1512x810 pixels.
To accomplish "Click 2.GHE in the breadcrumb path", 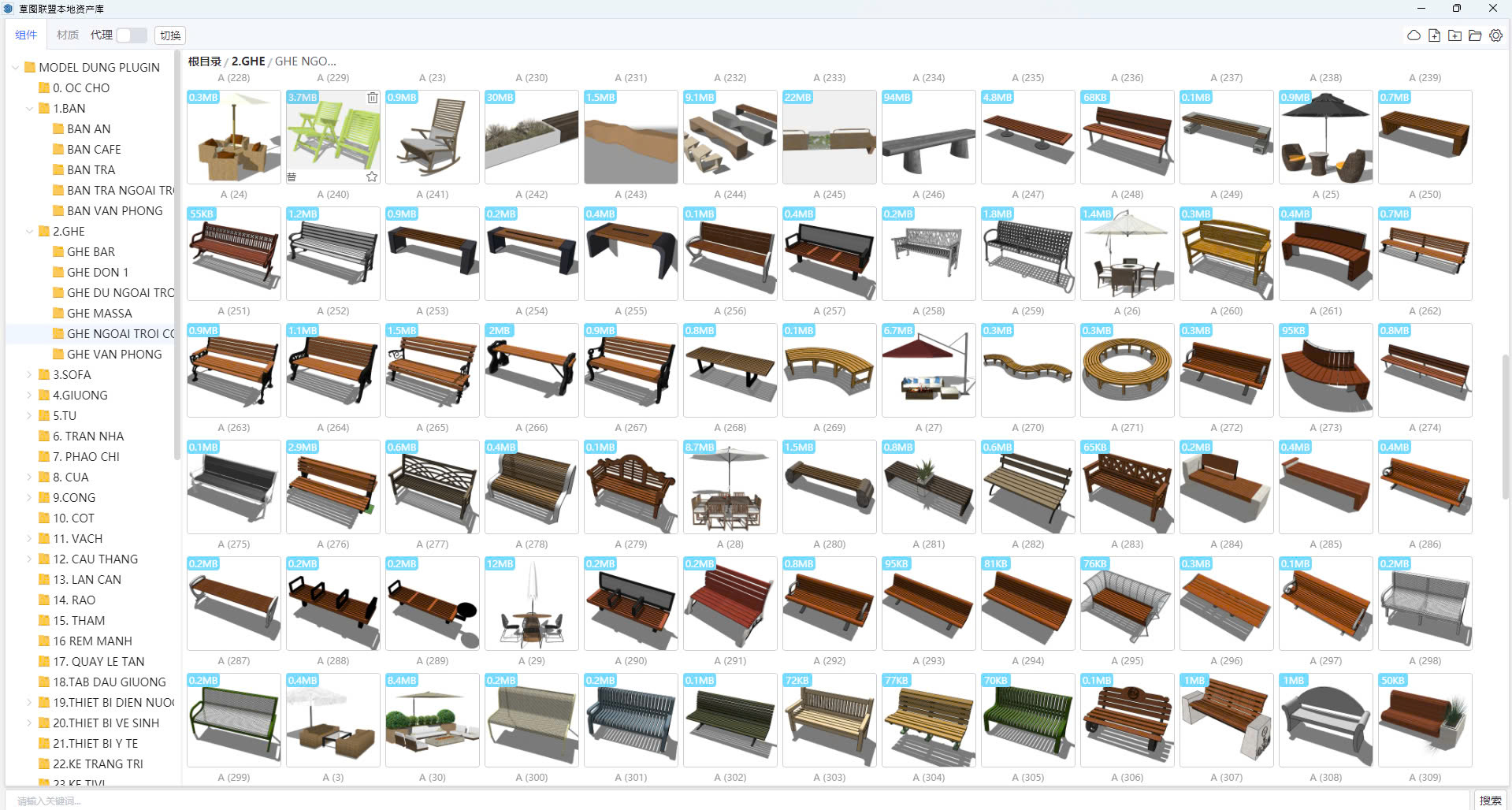I will coord(247,61).
